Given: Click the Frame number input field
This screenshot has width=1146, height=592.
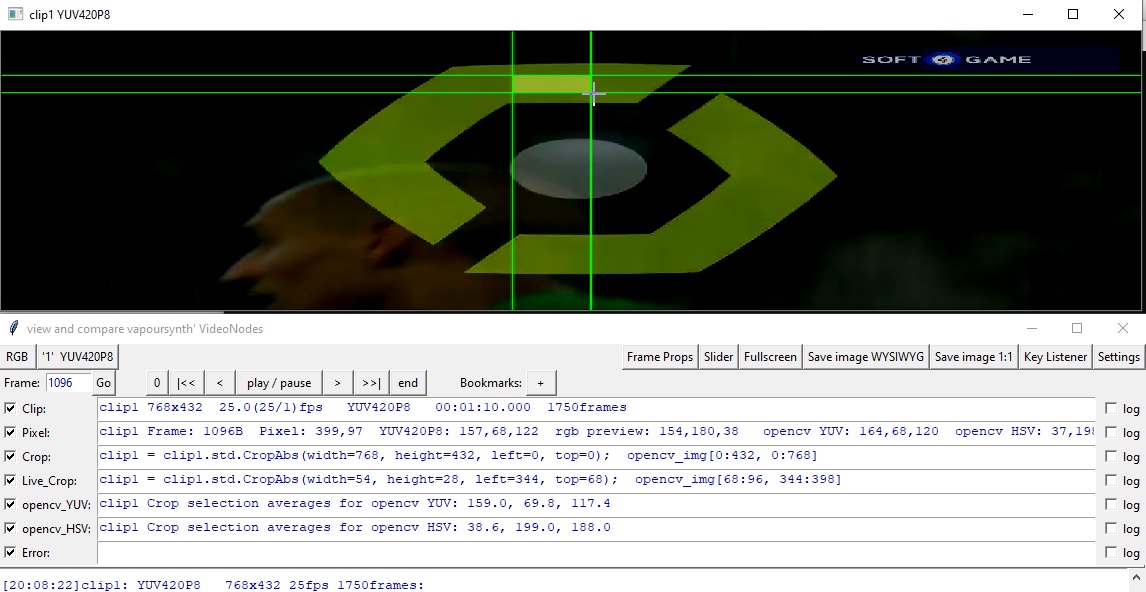Looking at the screenshot, I should (x=69, y=383).
